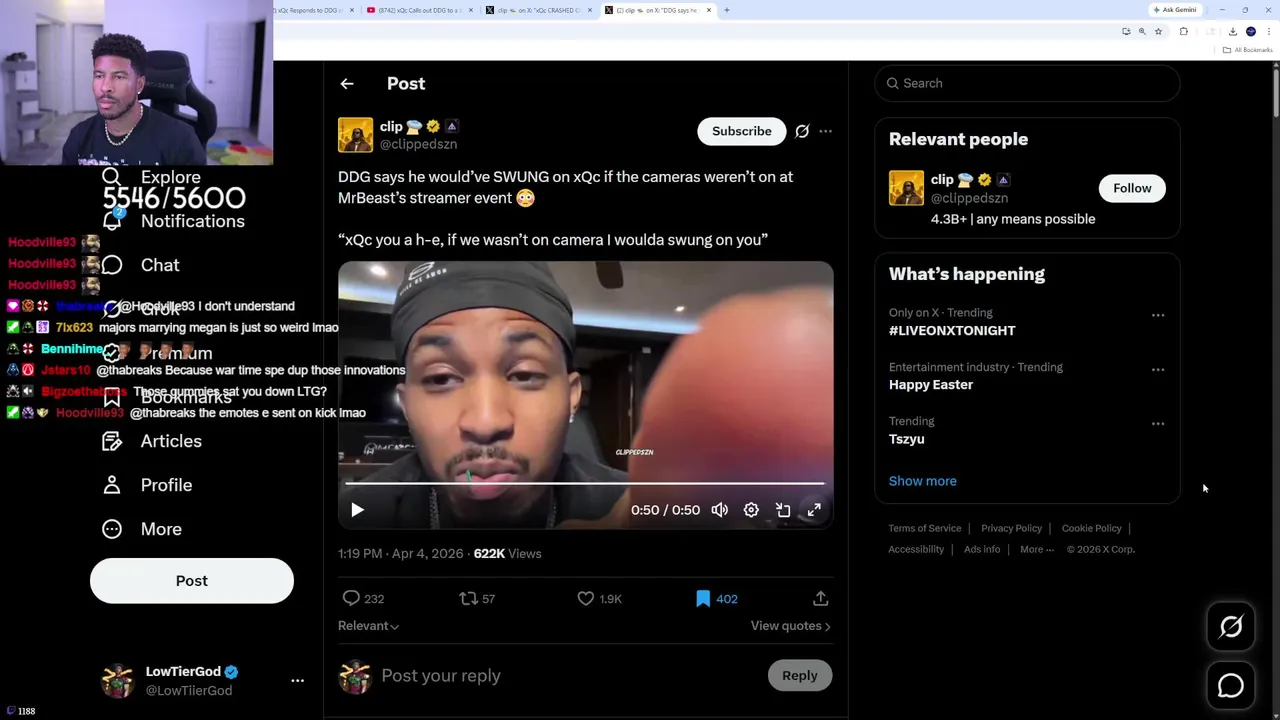The image size is (1280, 720).
Task: Expand the Relevant replies sort dropdown
Action: point(368,626)
